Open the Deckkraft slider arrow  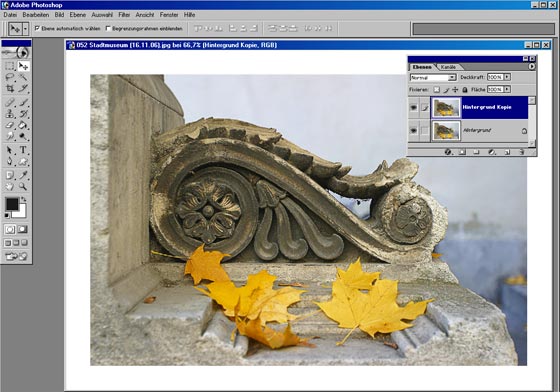click(x=507, y=77)
